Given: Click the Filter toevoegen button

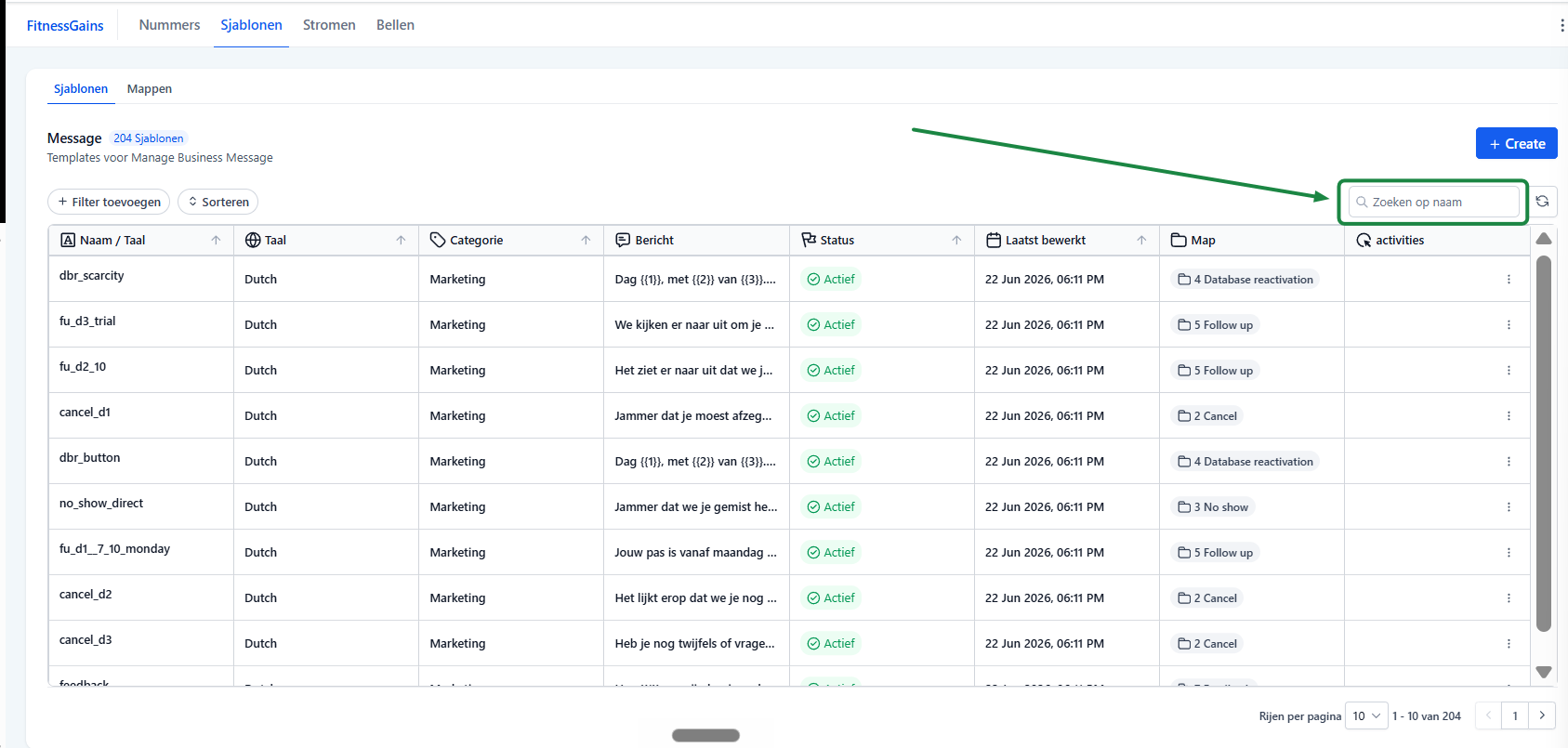Looking at the screenshot, I should click(x=109, y=202).
